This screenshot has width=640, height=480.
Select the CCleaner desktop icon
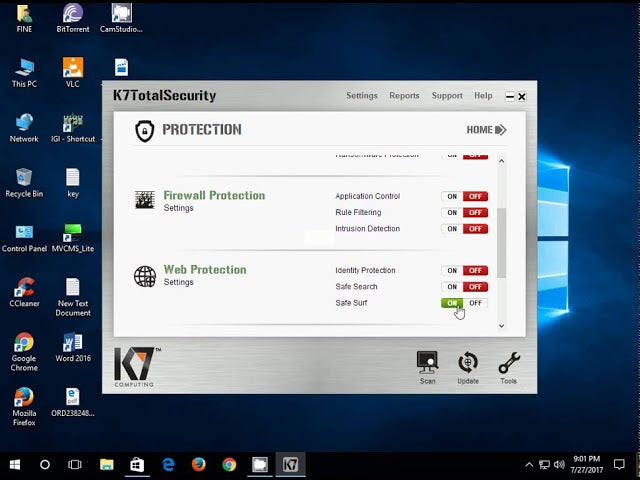[24, 292]
